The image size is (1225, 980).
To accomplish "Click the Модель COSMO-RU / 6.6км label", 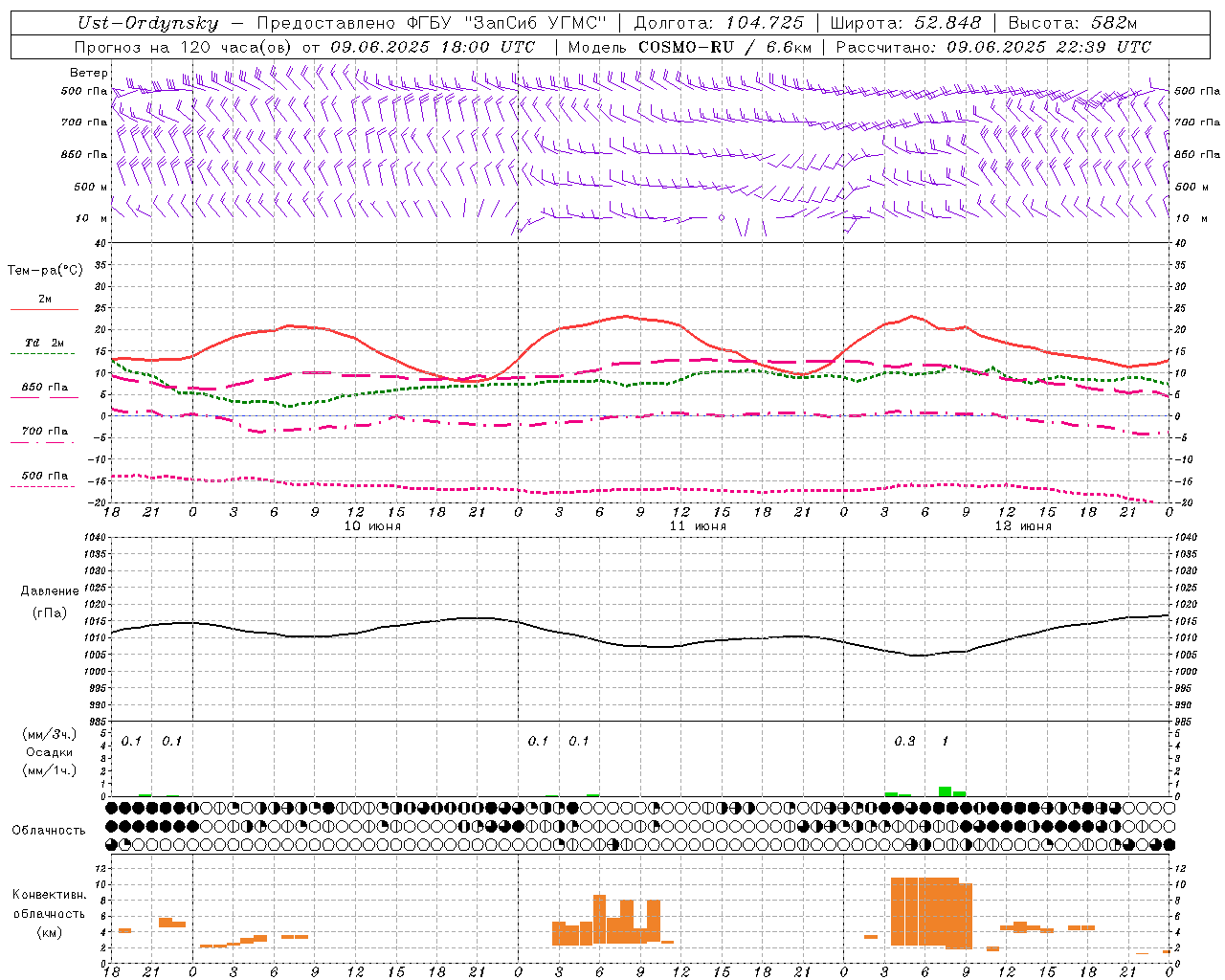I will click(690, 47).
